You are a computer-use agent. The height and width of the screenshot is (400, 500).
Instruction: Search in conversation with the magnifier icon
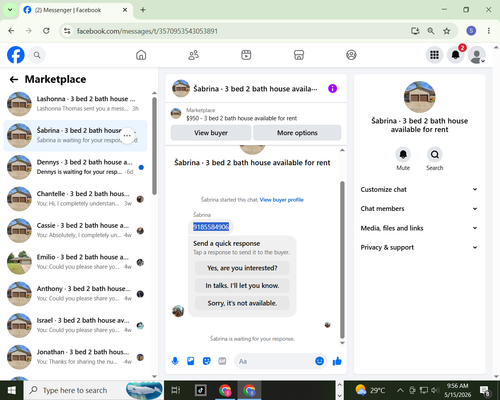(435, 154)
